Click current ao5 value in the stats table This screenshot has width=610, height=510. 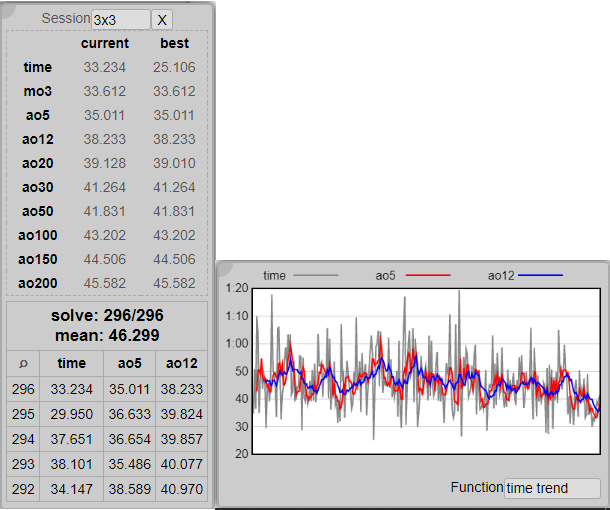(x=105, y=116)
